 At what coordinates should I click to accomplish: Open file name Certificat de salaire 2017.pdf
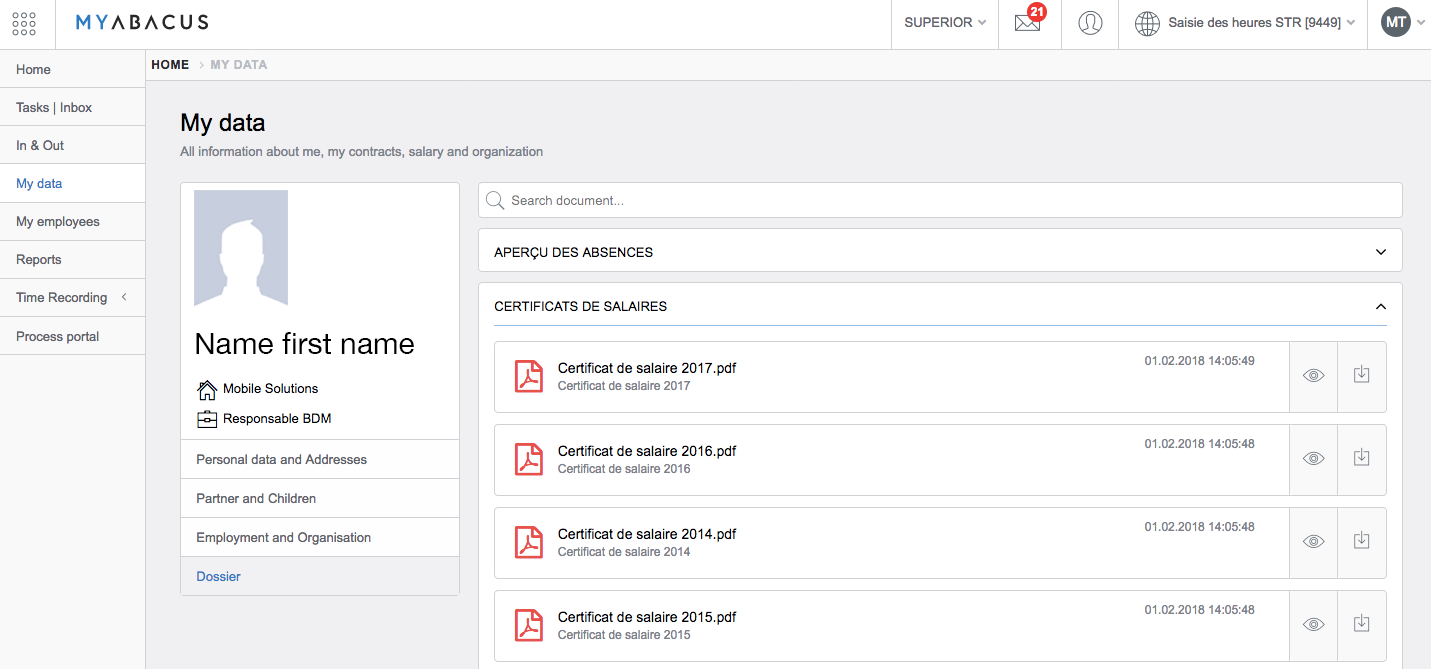coord(647,368)
